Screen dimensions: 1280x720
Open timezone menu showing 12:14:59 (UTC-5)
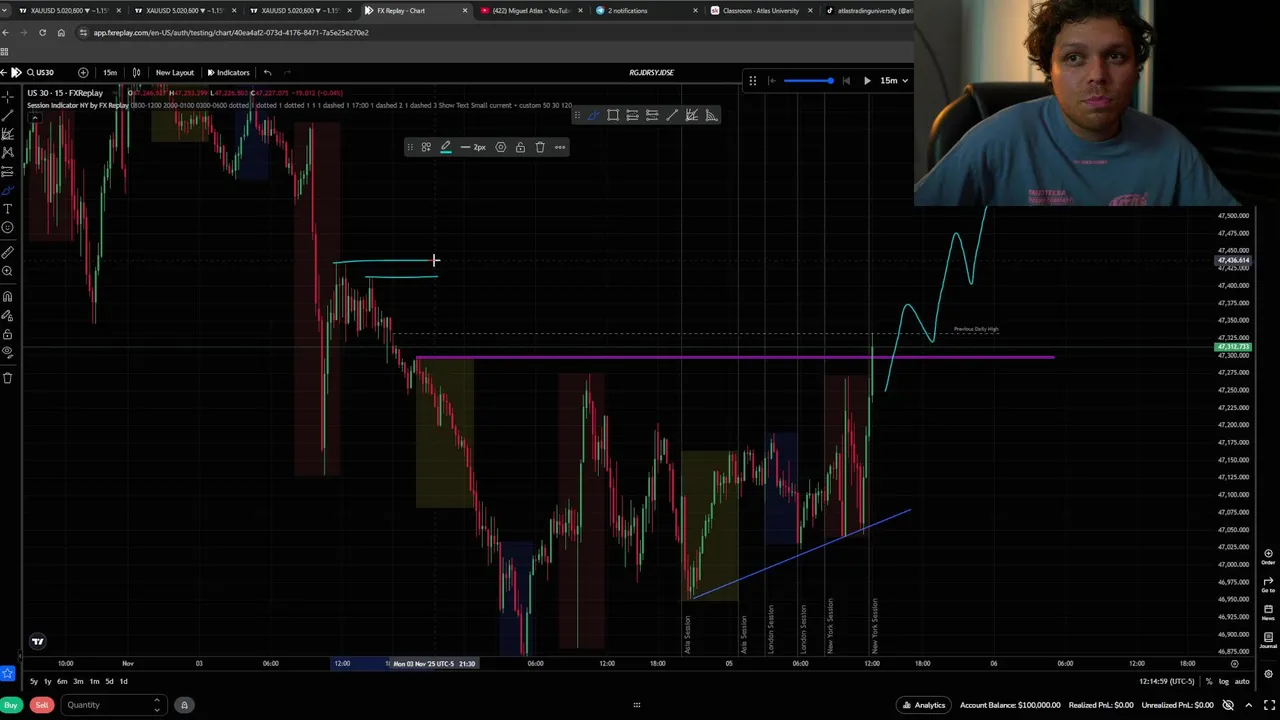(1166, 681)
